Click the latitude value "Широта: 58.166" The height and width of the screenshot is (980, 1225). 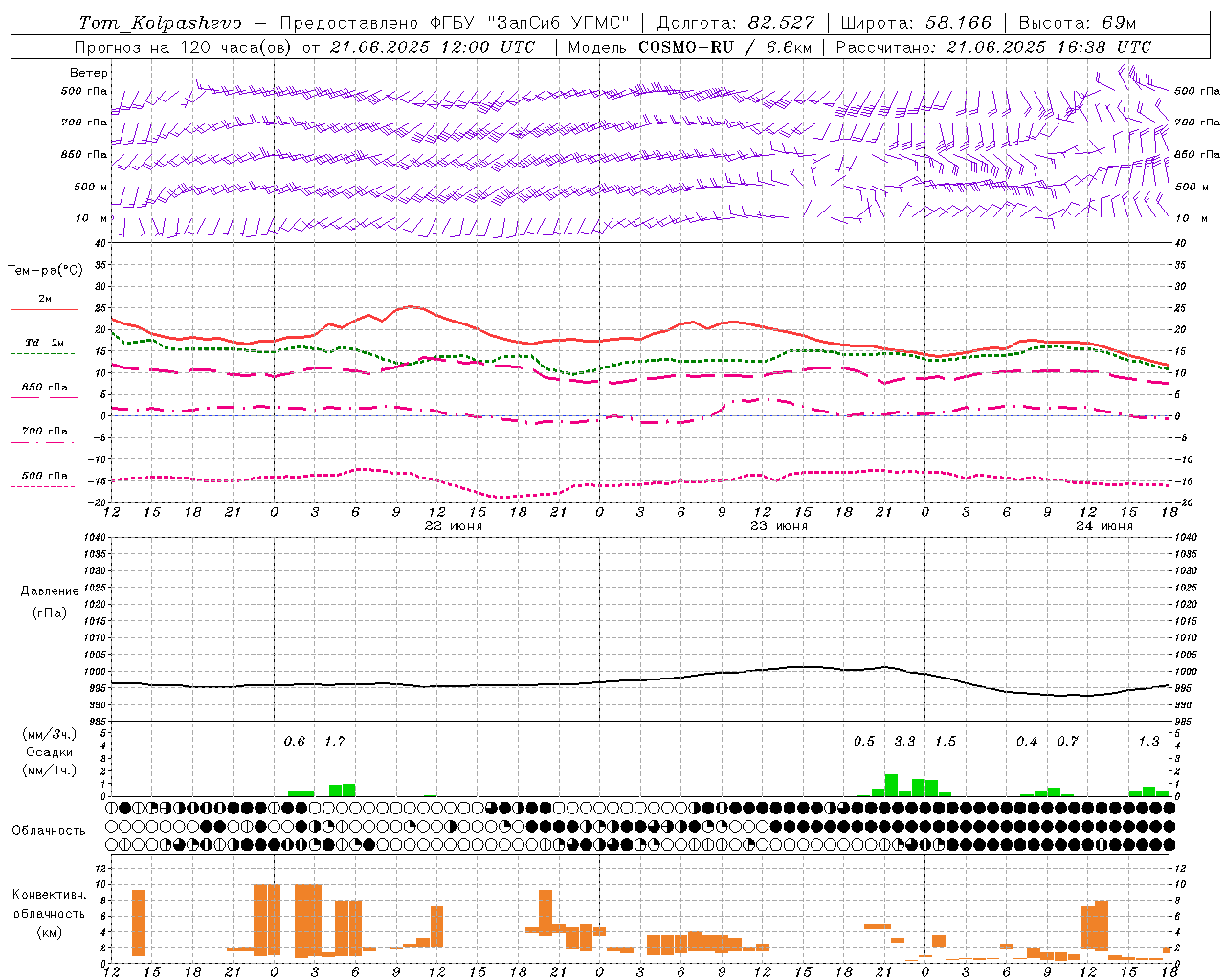coord(917,23)
